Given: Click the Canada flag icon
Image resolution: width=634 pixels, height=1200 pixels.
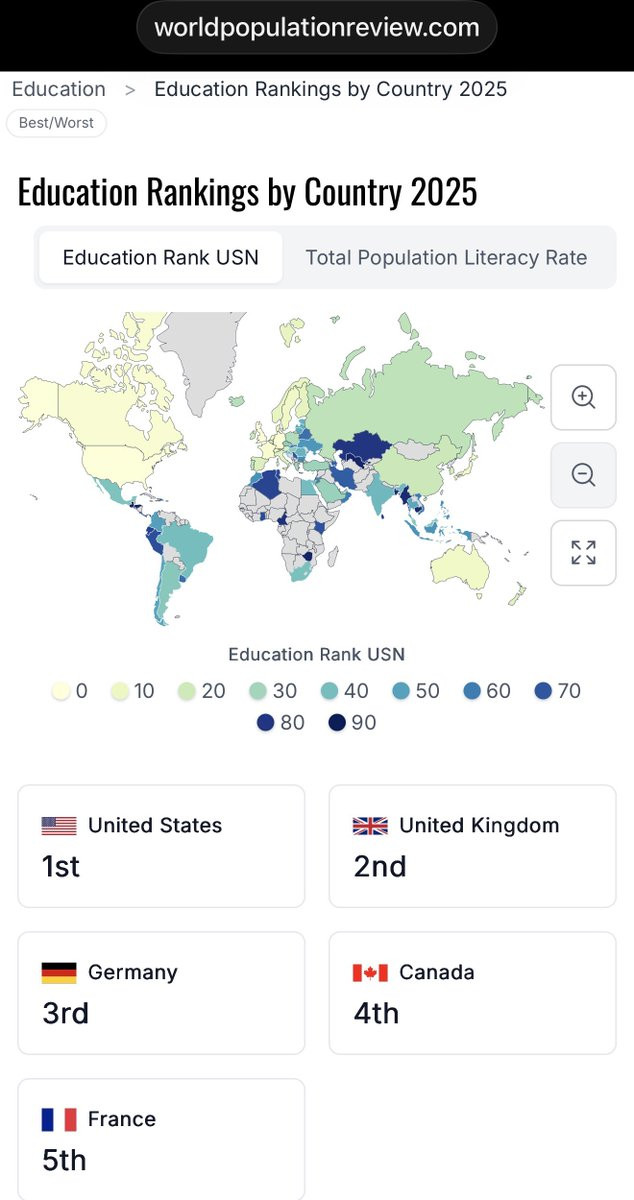Looking at the screenshot, I should pos(370,973).
